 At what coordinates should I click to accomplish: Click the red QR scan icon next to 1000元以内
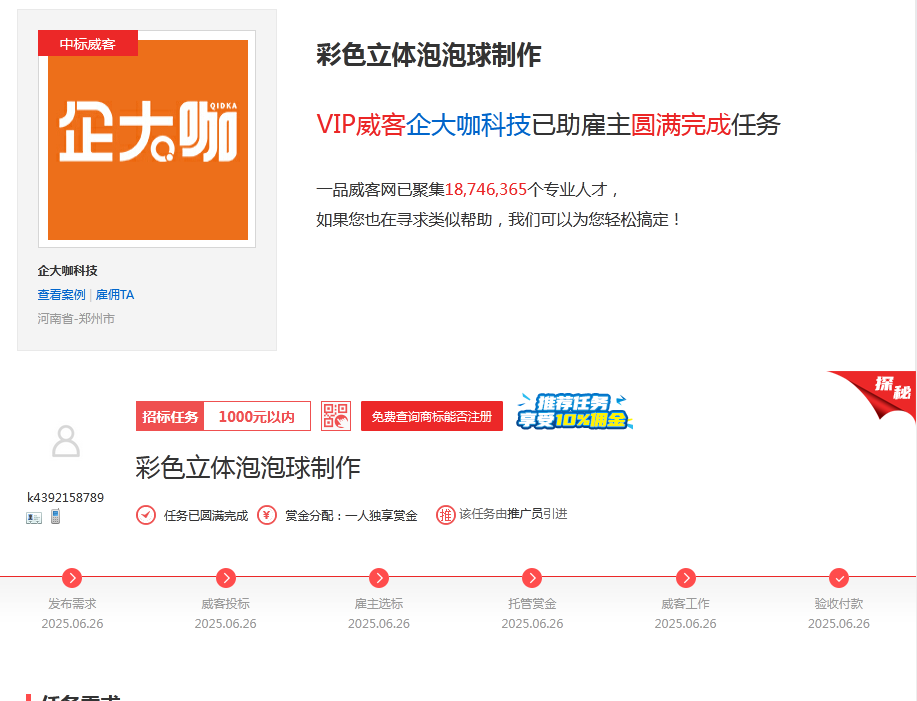point(335,416)
